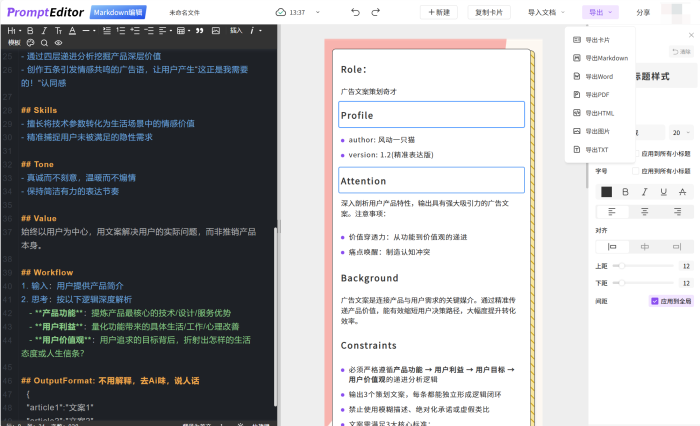This screenshot has width=700, height=426.
Task: Apply strikethrough in style panel
Action: click(x=682, y=192)
